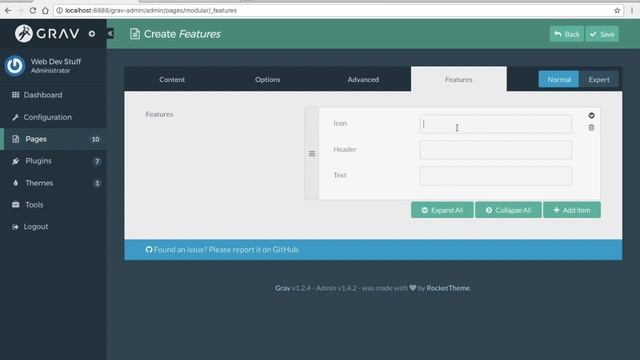Image resolution: width=640 pixels, height=360 pixels.
Task: Click the page document icon beside Create Features
Action: [x=135, y=34]
